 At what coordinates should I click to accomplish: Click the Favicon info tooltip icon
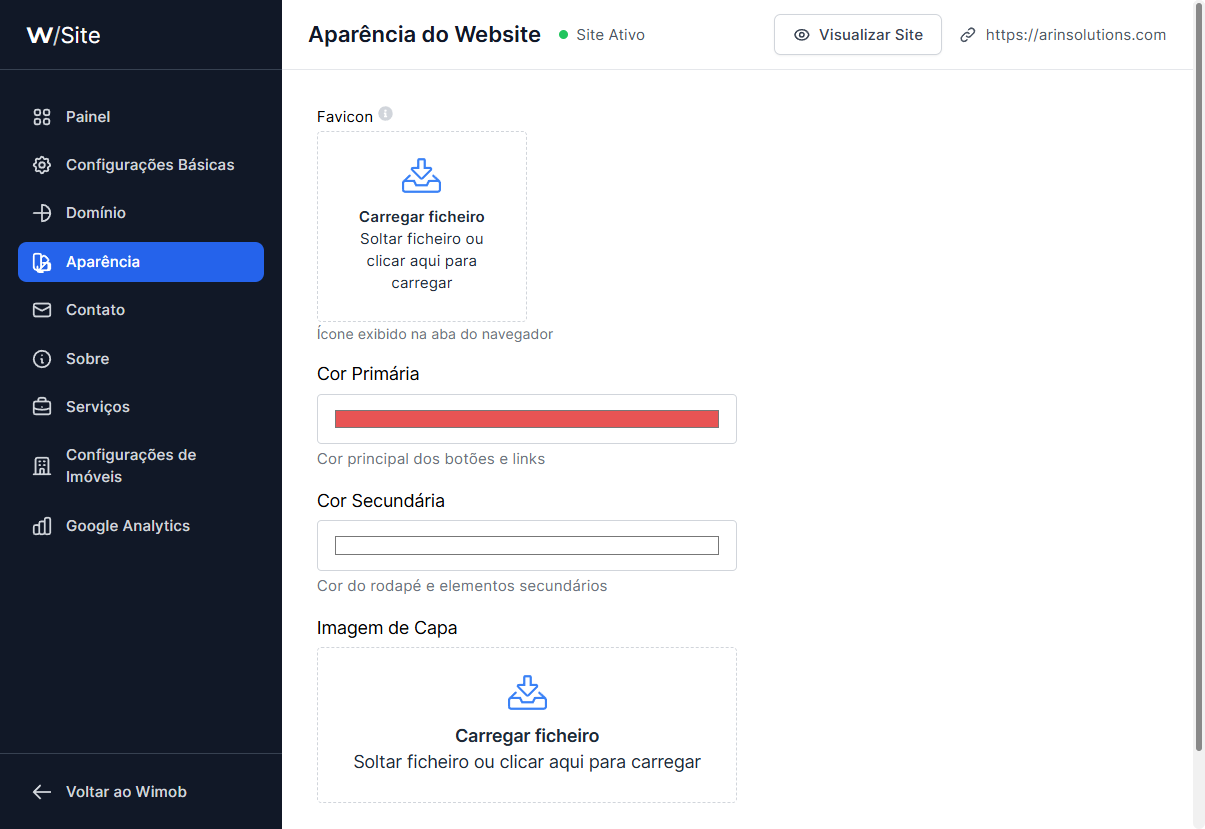pyautogui.click(x=385, y=114)
